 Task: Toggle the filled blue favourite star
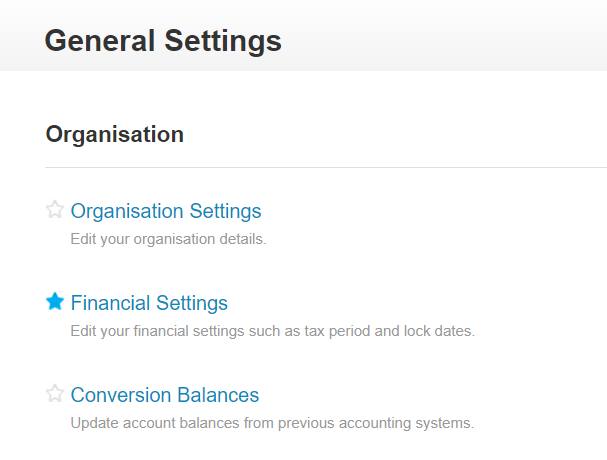[55, 302]
